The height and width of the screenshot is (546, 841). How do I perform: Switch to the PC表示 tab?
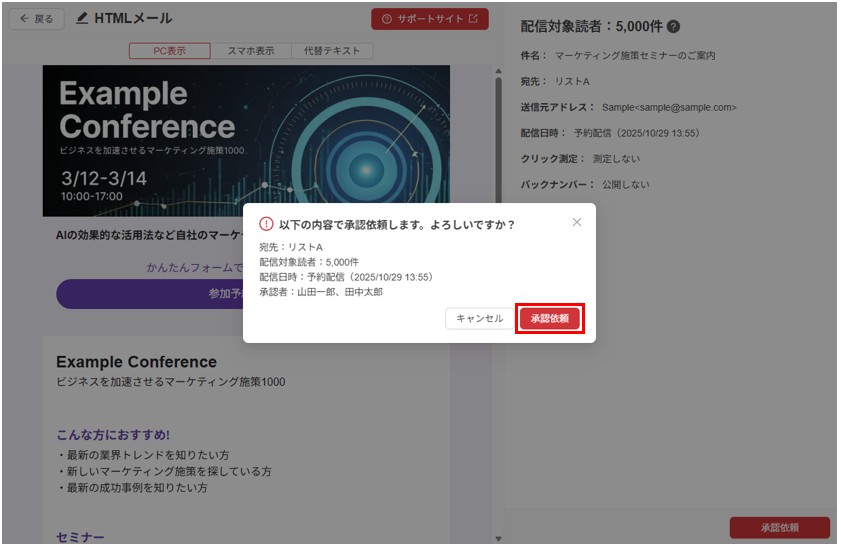click(x=169, y=51)
